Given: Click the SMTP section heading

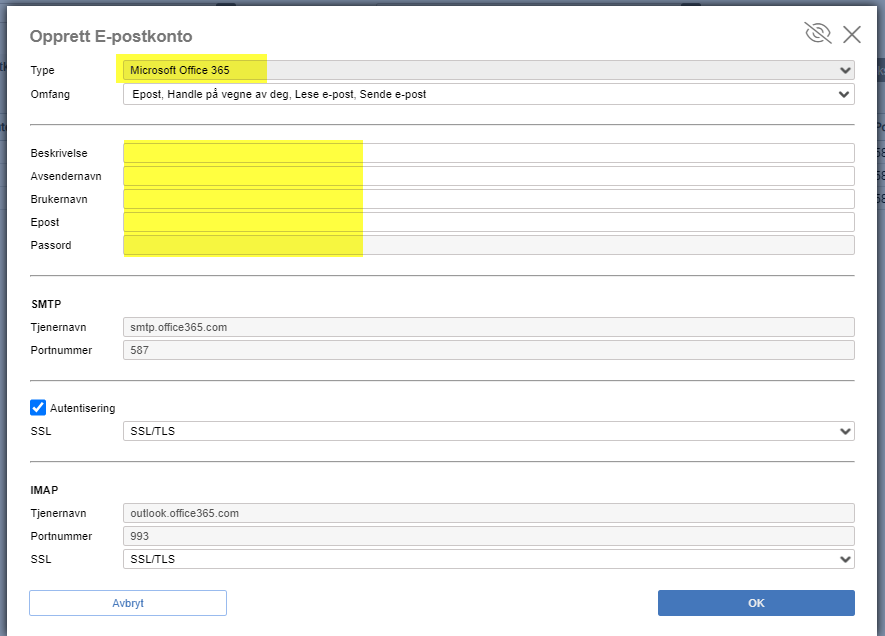Looking at the screenshot, I should [x=46, y=304].
